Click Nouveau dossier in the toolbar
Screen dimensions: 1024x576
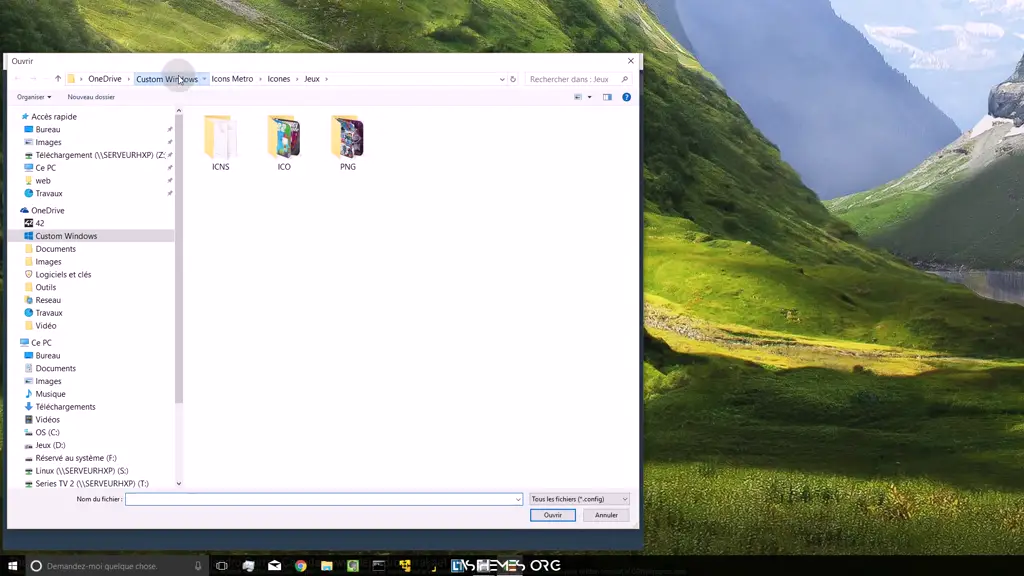click(91, 97)
